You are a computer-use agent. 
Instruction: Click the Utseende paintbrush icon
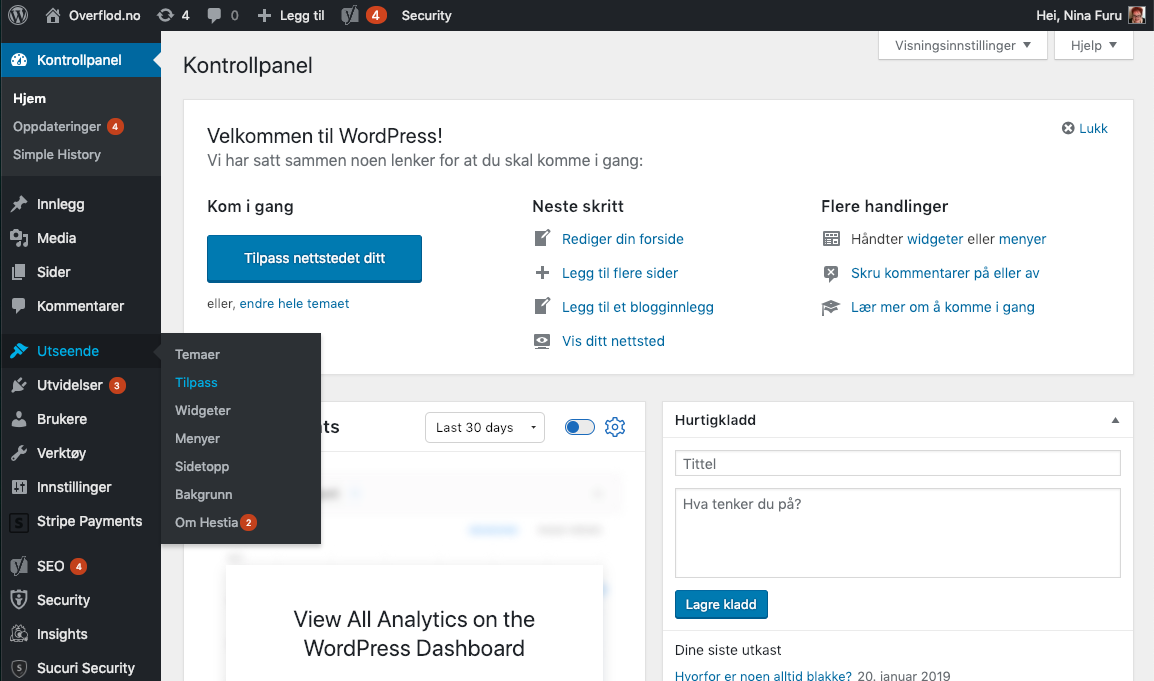[x=19, y=351]
